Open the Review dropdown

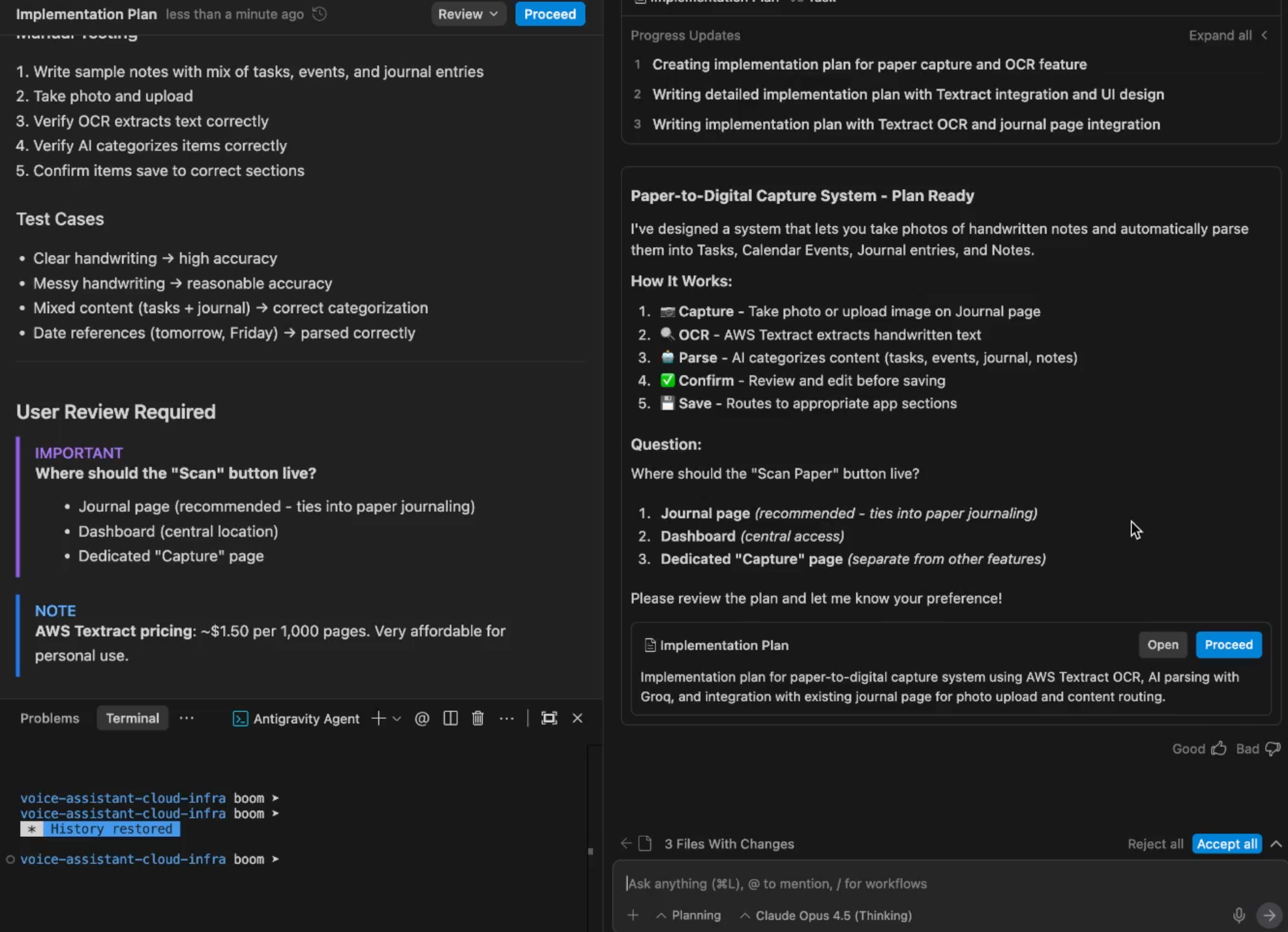[468, 14]
